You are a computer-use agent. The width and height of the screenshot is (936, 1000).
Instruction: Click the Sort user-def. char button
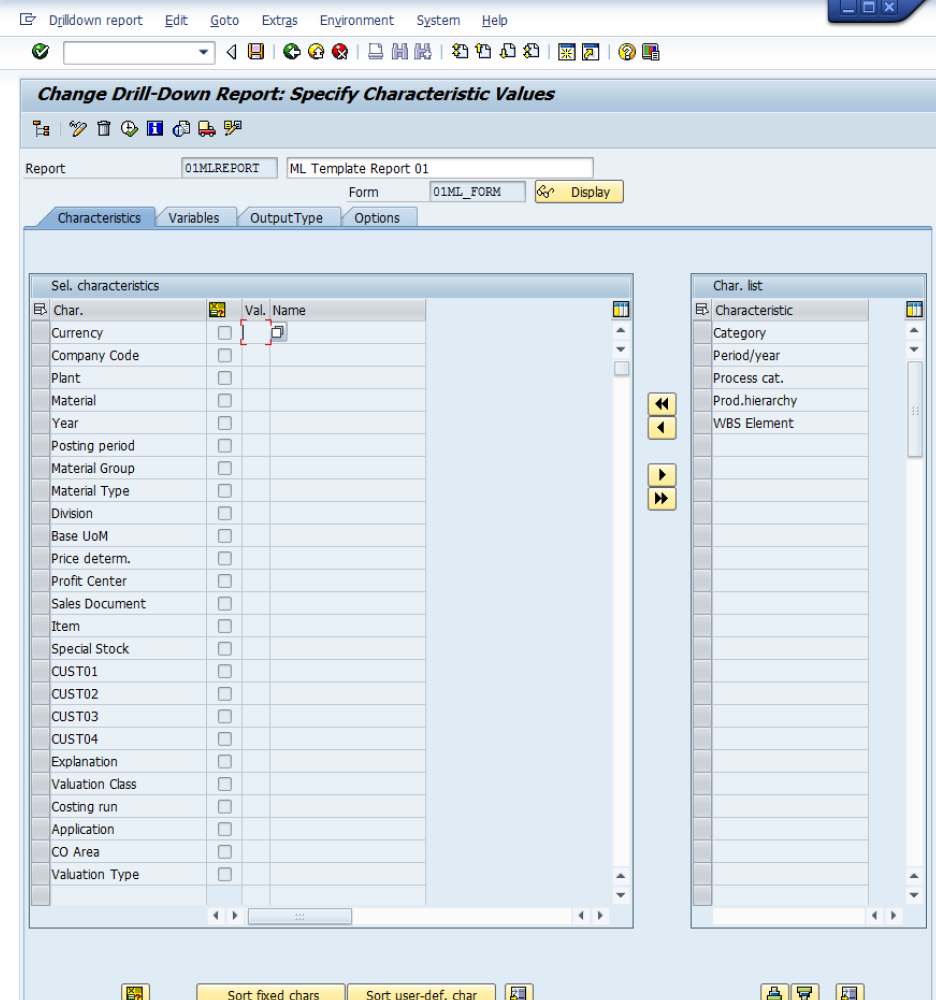point(421,992)
